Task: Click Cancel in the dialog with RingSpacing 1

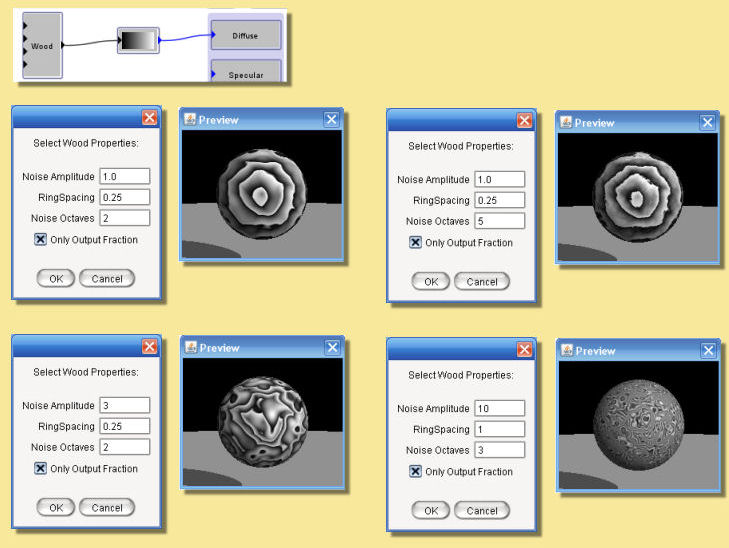Action: click(x=481, y=510)
